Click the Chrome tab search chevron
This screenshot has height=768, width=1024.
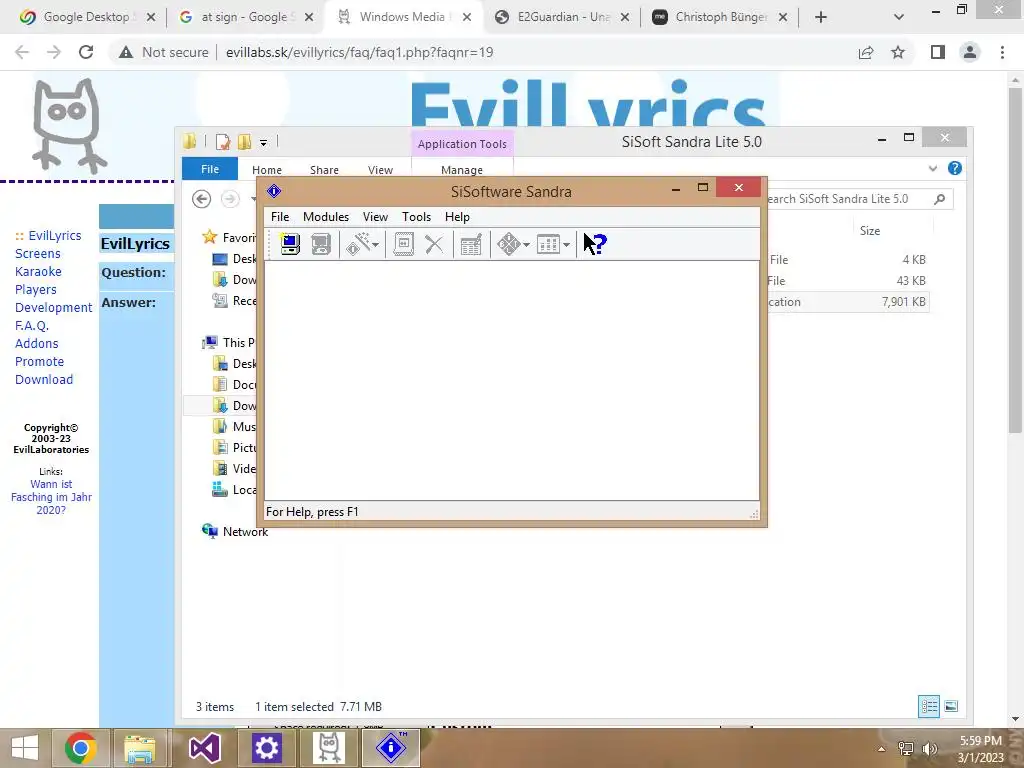click(x=899, y=18)
